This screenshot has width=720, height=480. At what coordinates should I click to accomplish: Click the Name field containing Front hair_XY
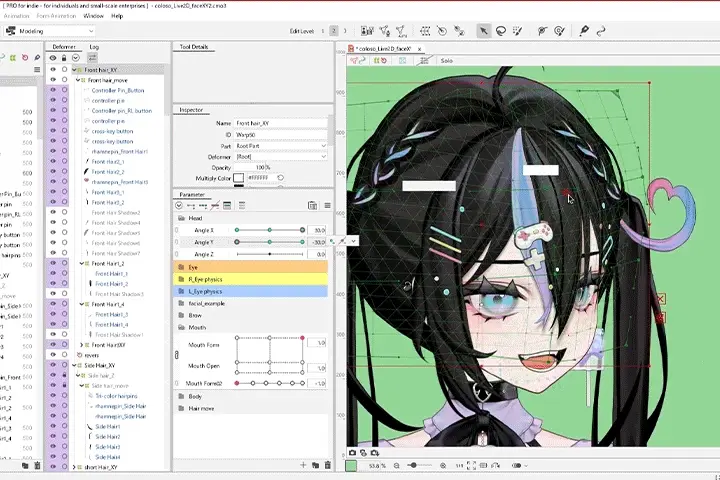281,123
